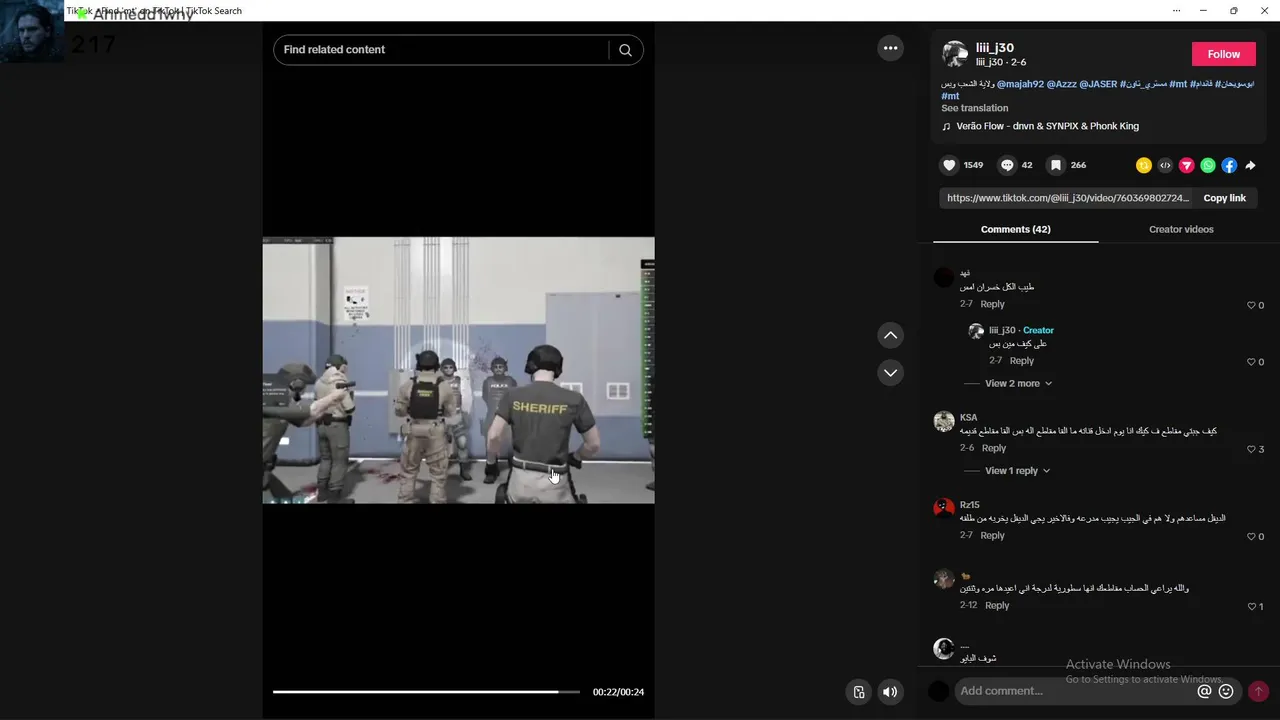Mute the video with speaker icon
The width and height of the screenshot is (1280, 720).
point(890,692)
